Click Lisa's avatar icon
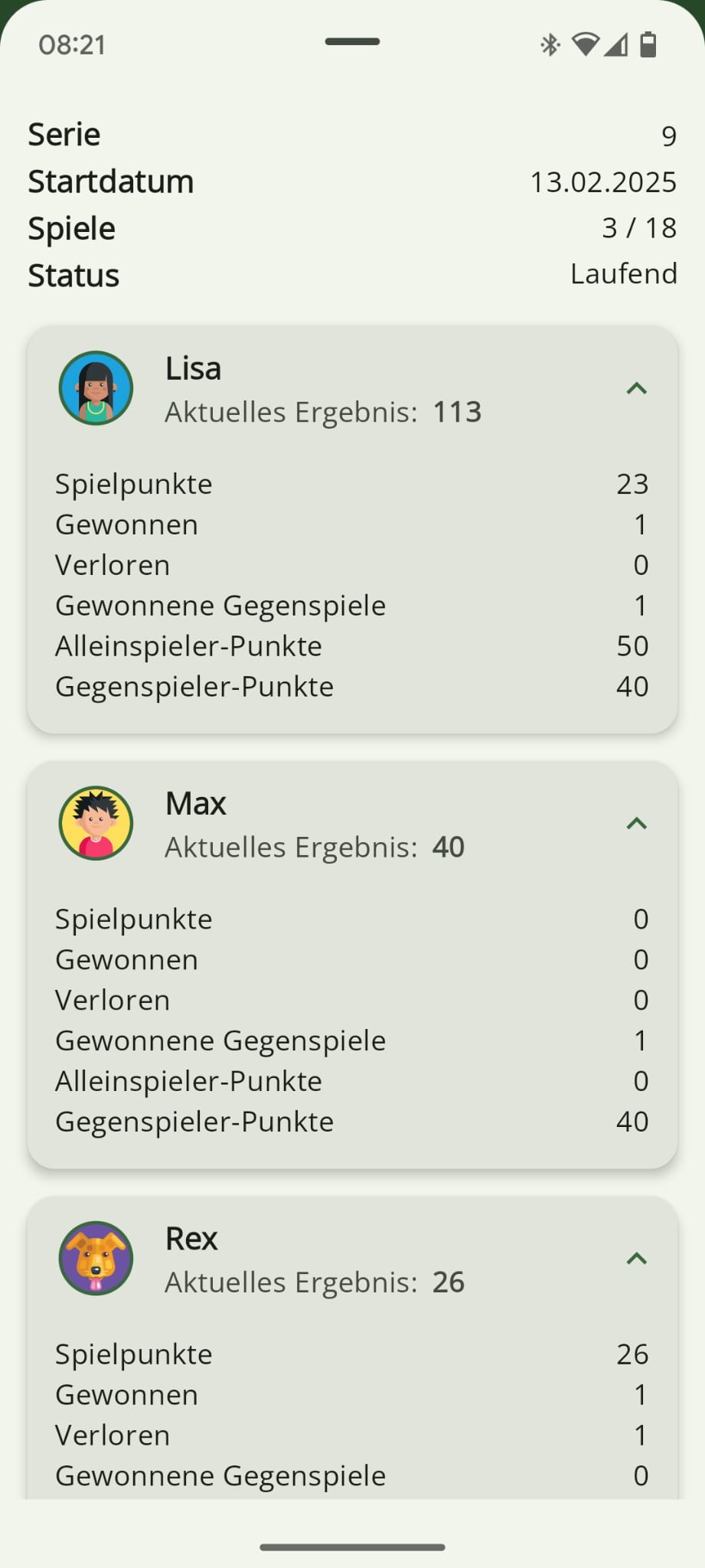Viewport: 705px width, 1568px height. pyautogui.click(x=96, y=388)
